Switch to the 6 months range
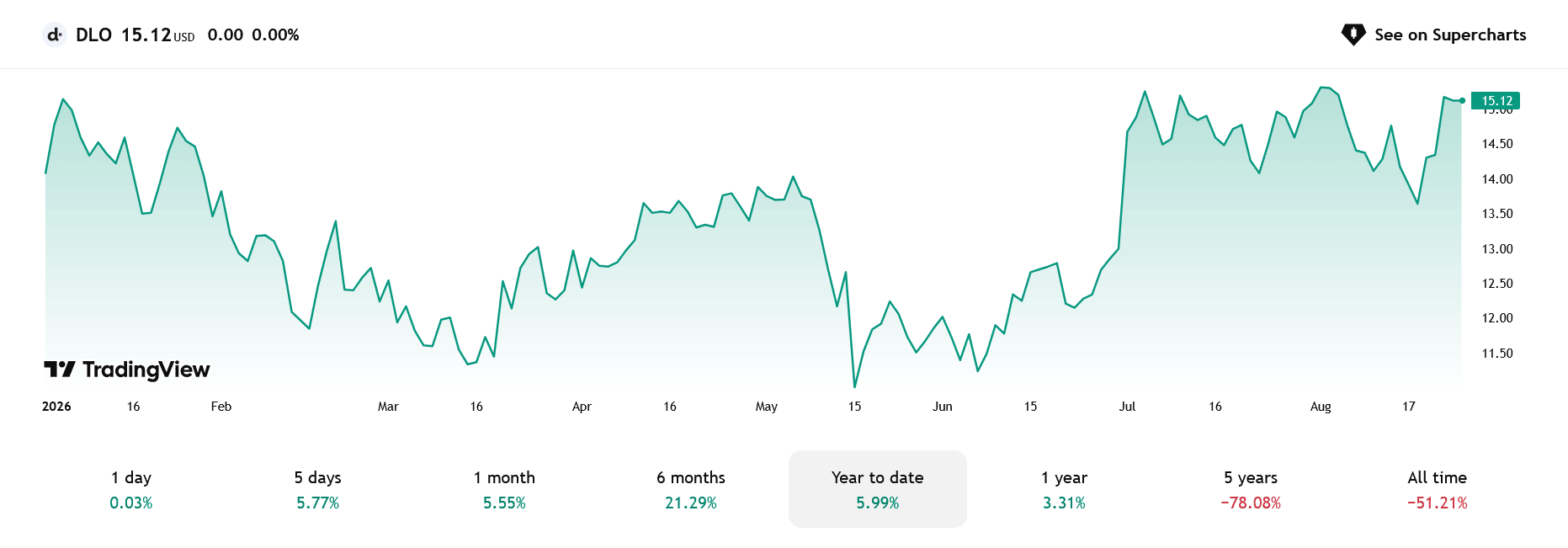 pos(691,489)
